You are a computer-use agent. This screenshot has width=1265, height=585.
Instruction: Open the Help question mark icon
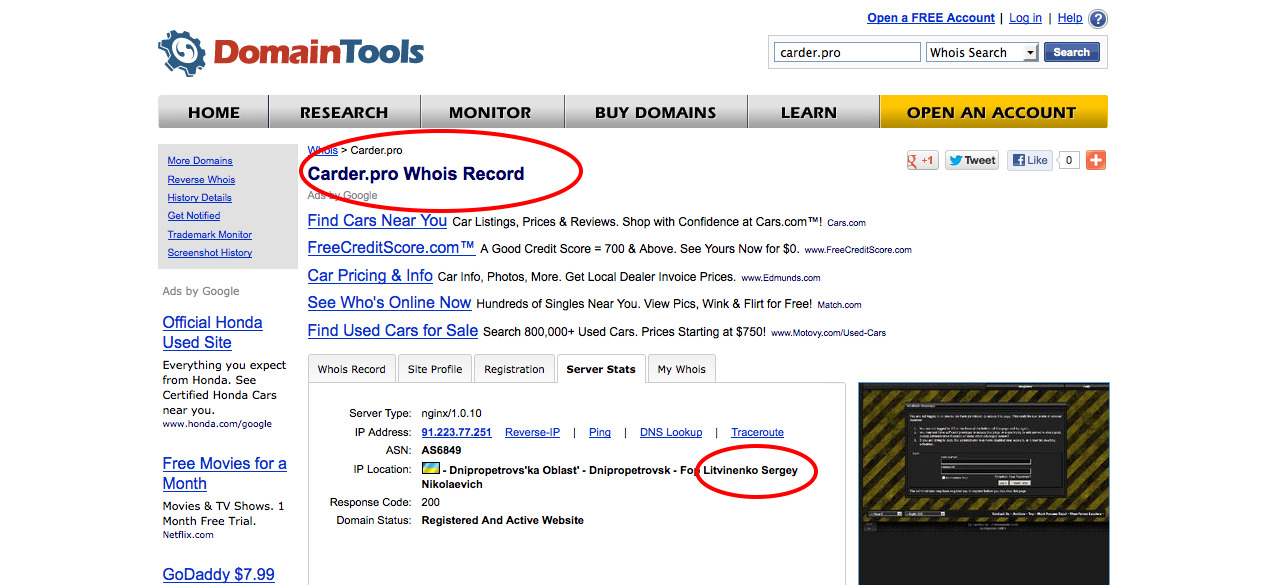point(1098,19)
